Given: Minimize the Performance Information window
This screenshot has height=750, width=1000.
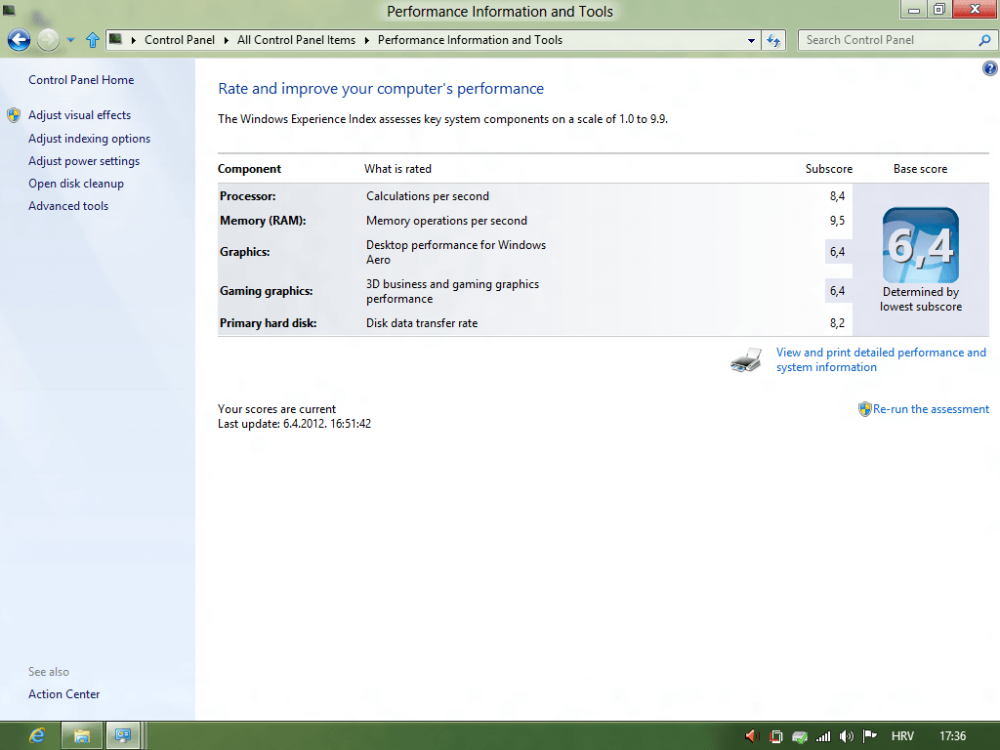Looking at the screenshot, I should tap(914, 10).
